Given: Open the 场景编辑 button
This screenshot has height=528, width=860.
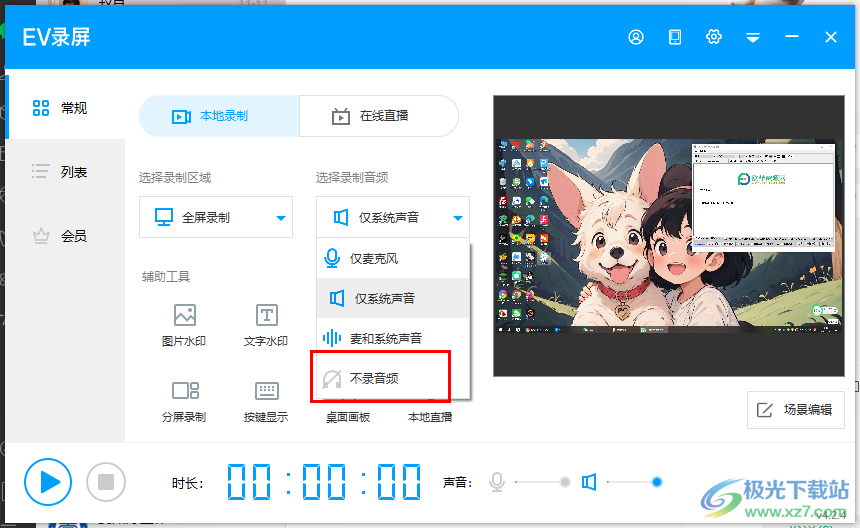Looking at the screenshot, I should point(795,410).
